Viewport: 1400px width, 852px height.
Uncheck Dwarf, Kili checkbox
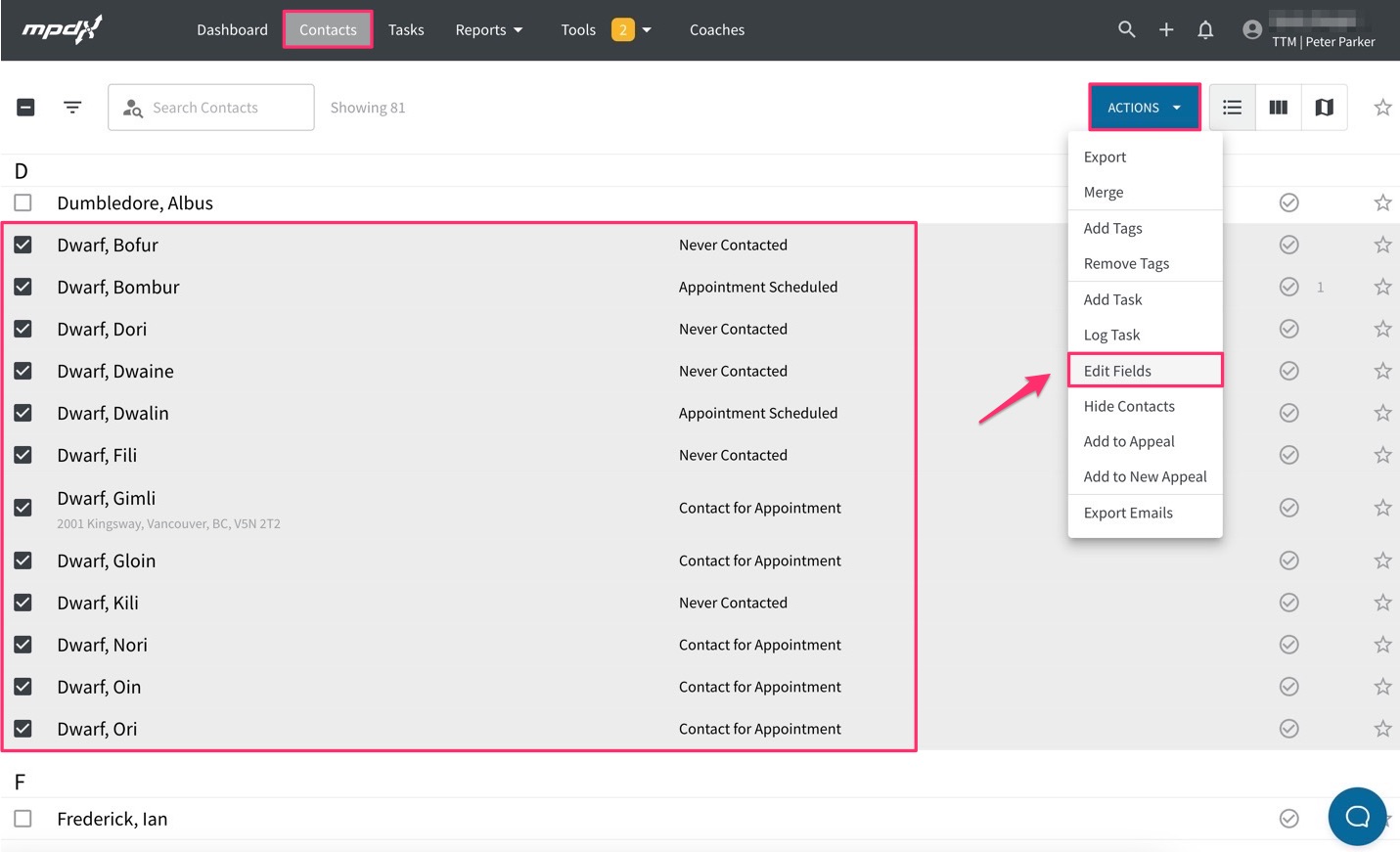23,603
